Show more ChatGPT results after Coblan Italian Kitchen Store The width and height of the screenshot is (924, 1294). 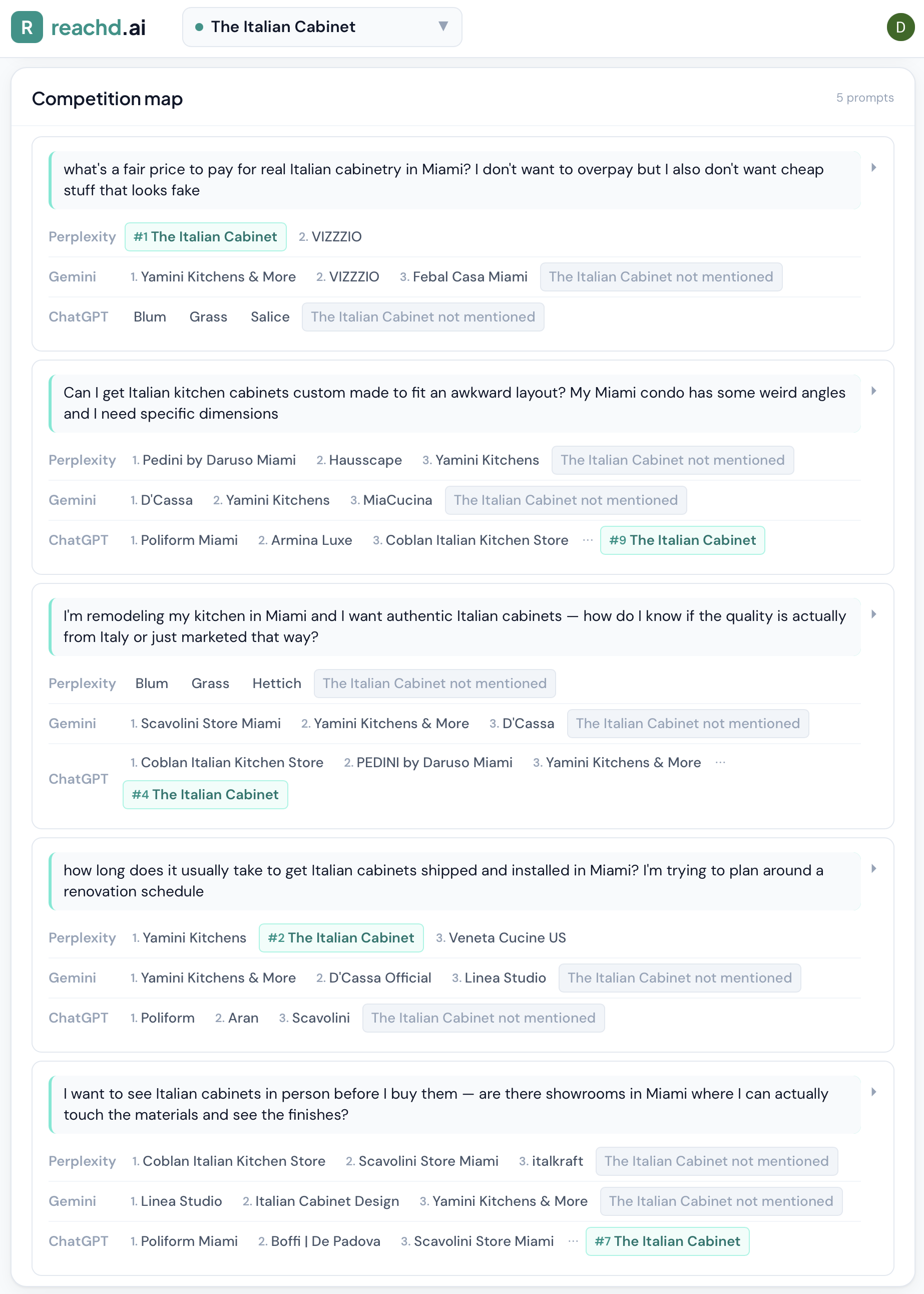coord(588,540)
